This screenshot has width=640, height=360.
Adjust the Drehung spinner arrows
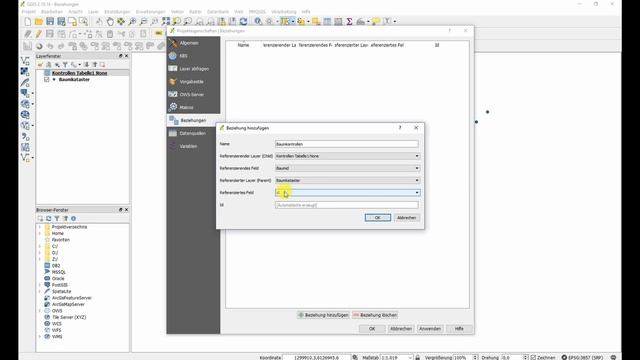tap(526, 358)
